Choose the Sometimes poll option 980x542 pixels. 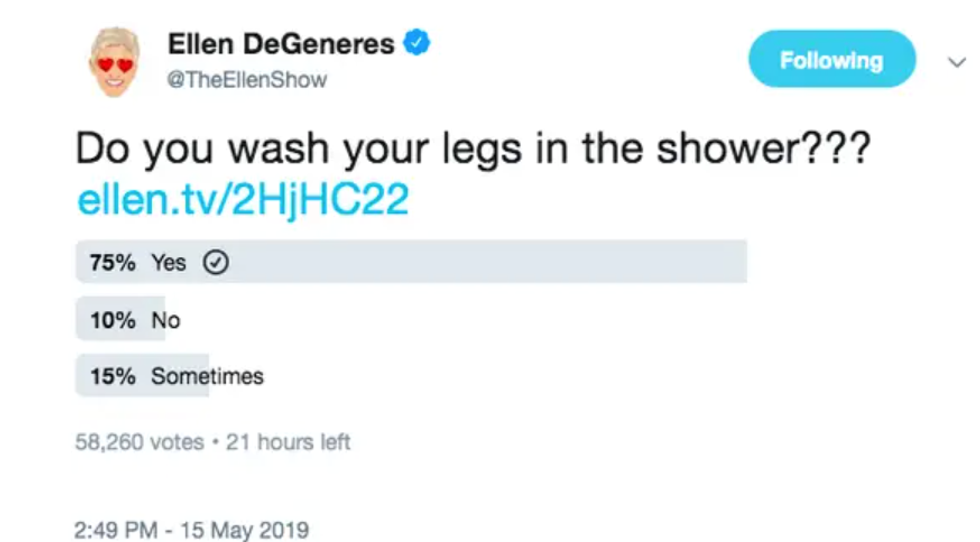[x=207, y=376]
